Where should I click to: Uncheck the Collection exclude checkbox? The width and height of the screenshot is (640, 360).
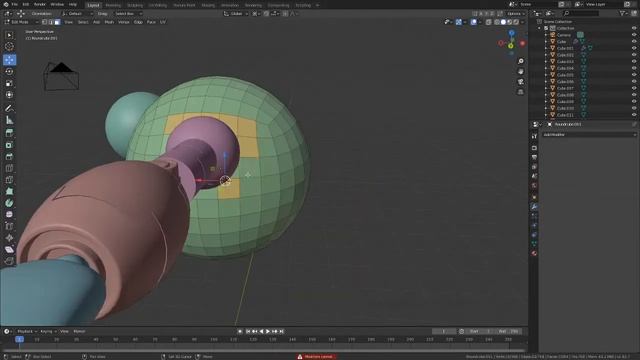tap(546, 28)
